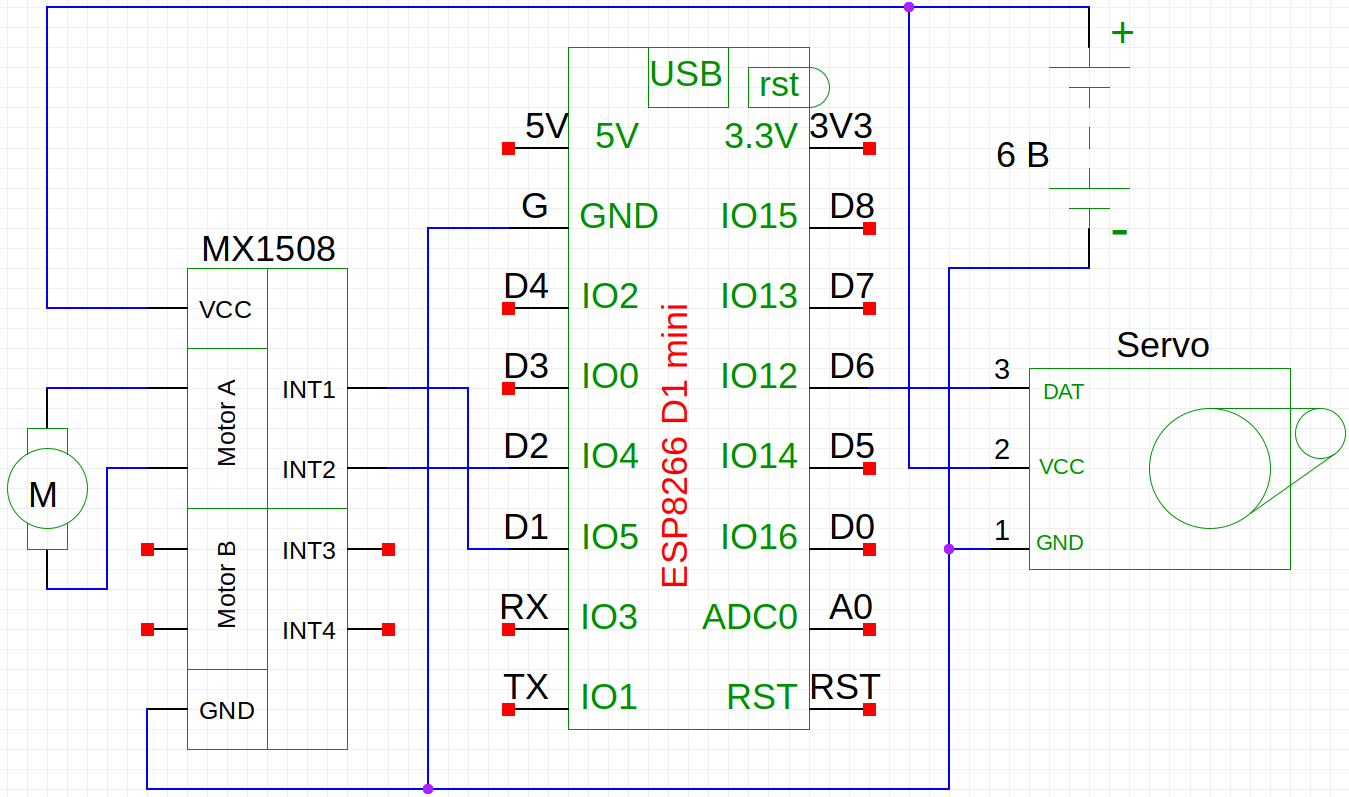Select the INT1 input label
1349x797 pixels.
309,390
